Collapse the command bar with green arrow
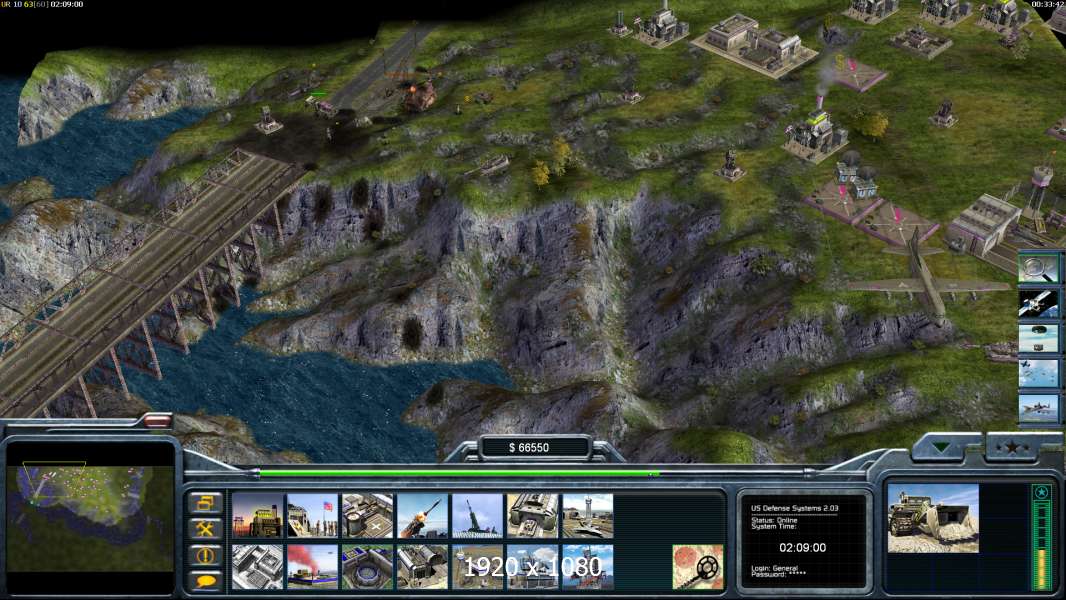Image resolution: width=1066 pixels, height=600 pixels. click(x=942, y=447)
